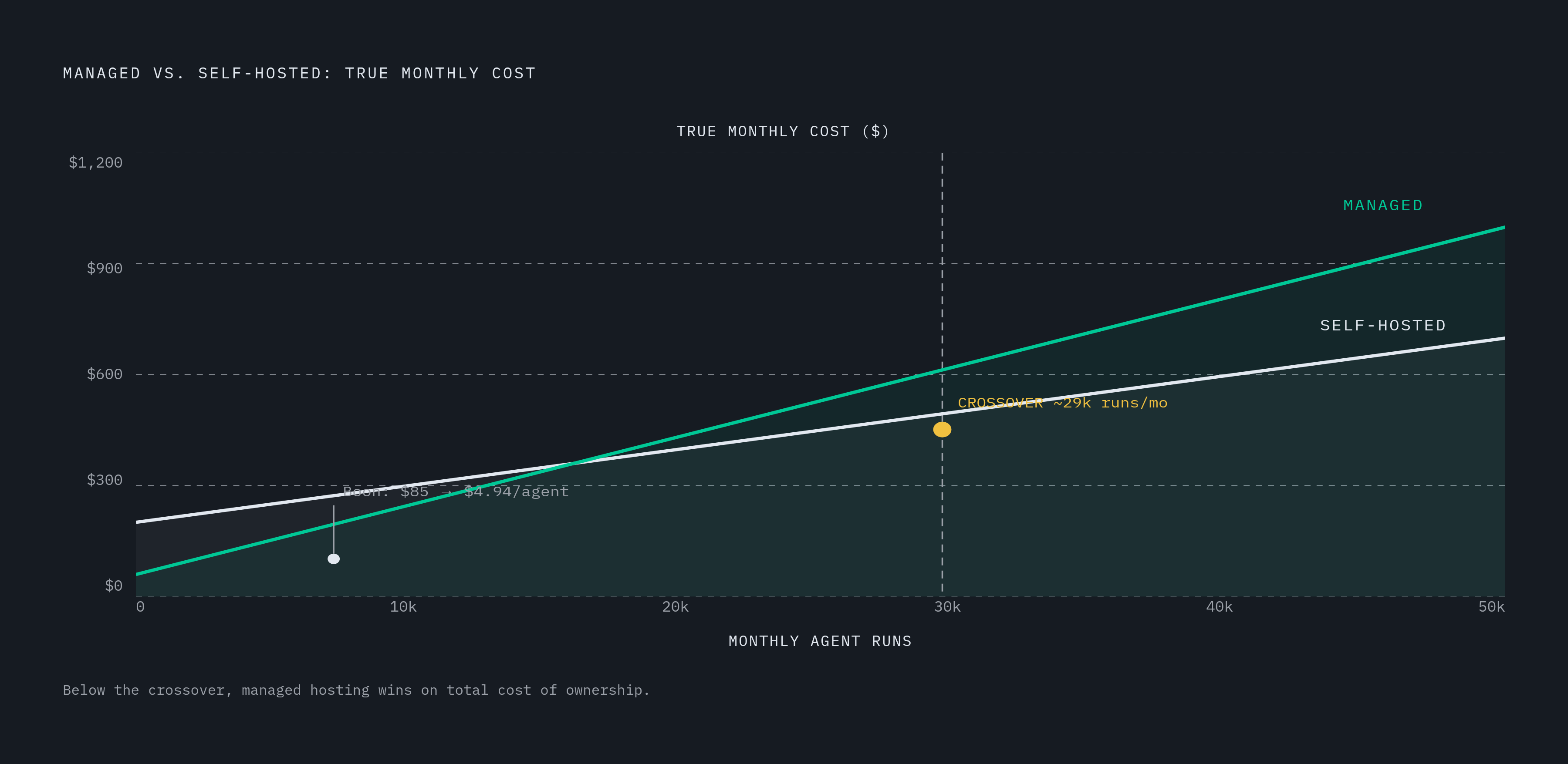
Task: Click the 20k x-axis tick label
Action: tap(675, 606)
